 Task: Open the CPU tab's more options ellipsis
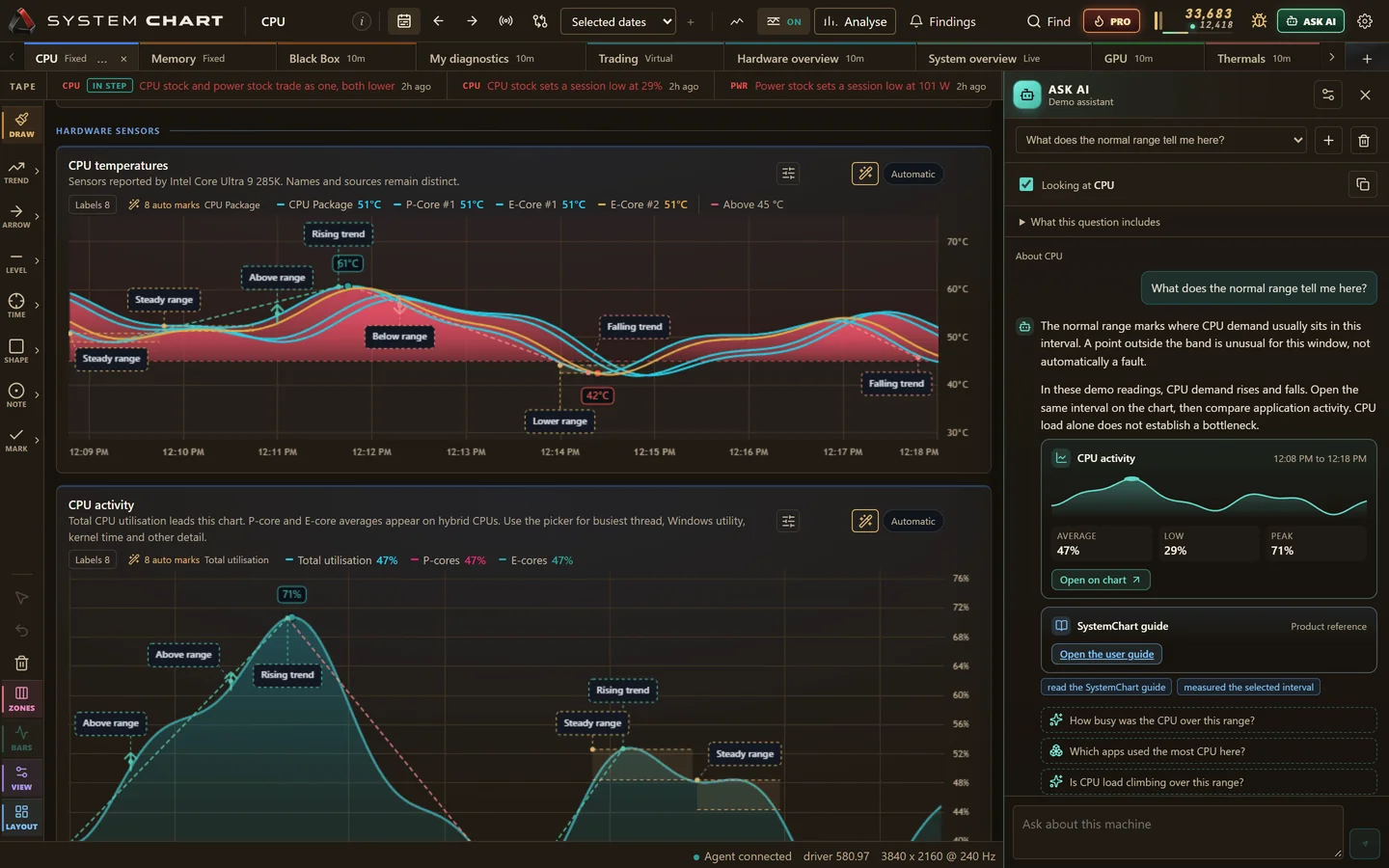(x=102, y=59)
